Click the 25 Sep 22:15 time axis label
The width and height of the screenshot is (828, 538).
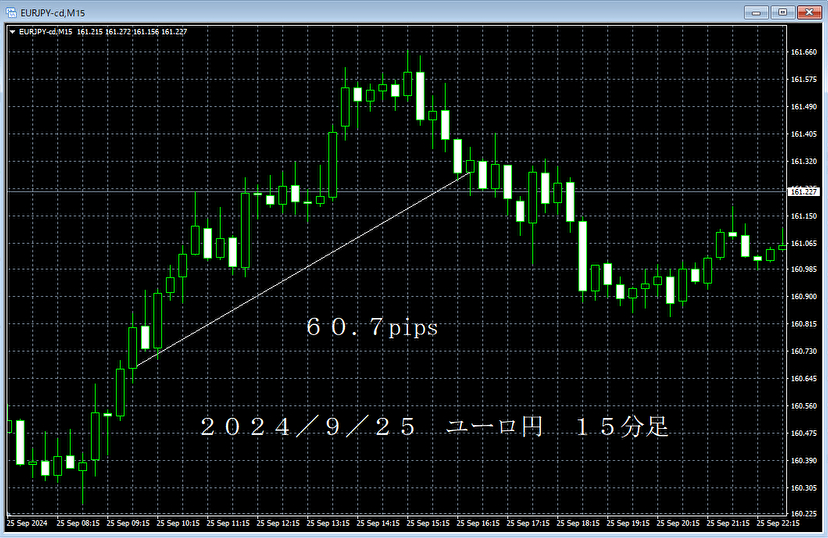(x=778, y=523)
